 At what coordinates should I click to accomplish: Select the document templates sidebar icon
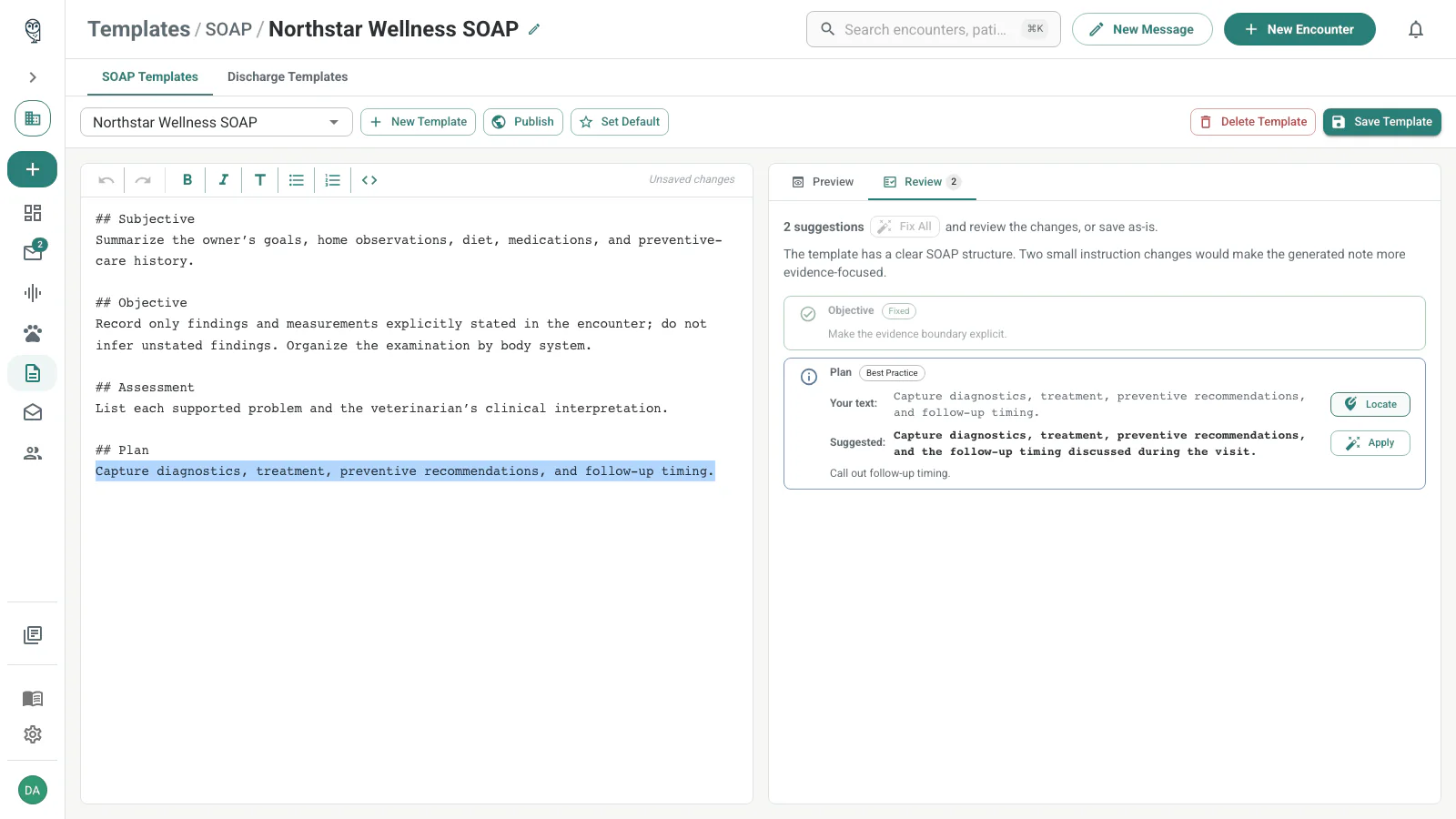(33, 373)
